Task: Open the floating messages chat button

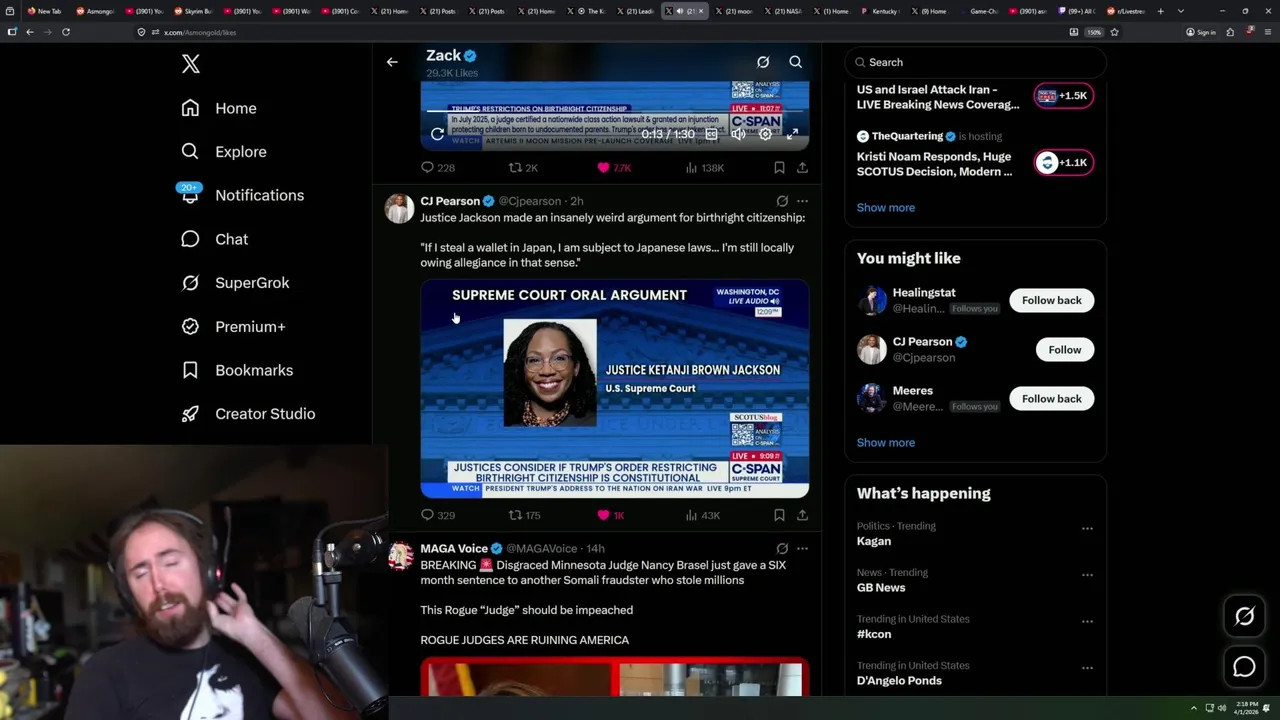Action: tap(1244, 666)
